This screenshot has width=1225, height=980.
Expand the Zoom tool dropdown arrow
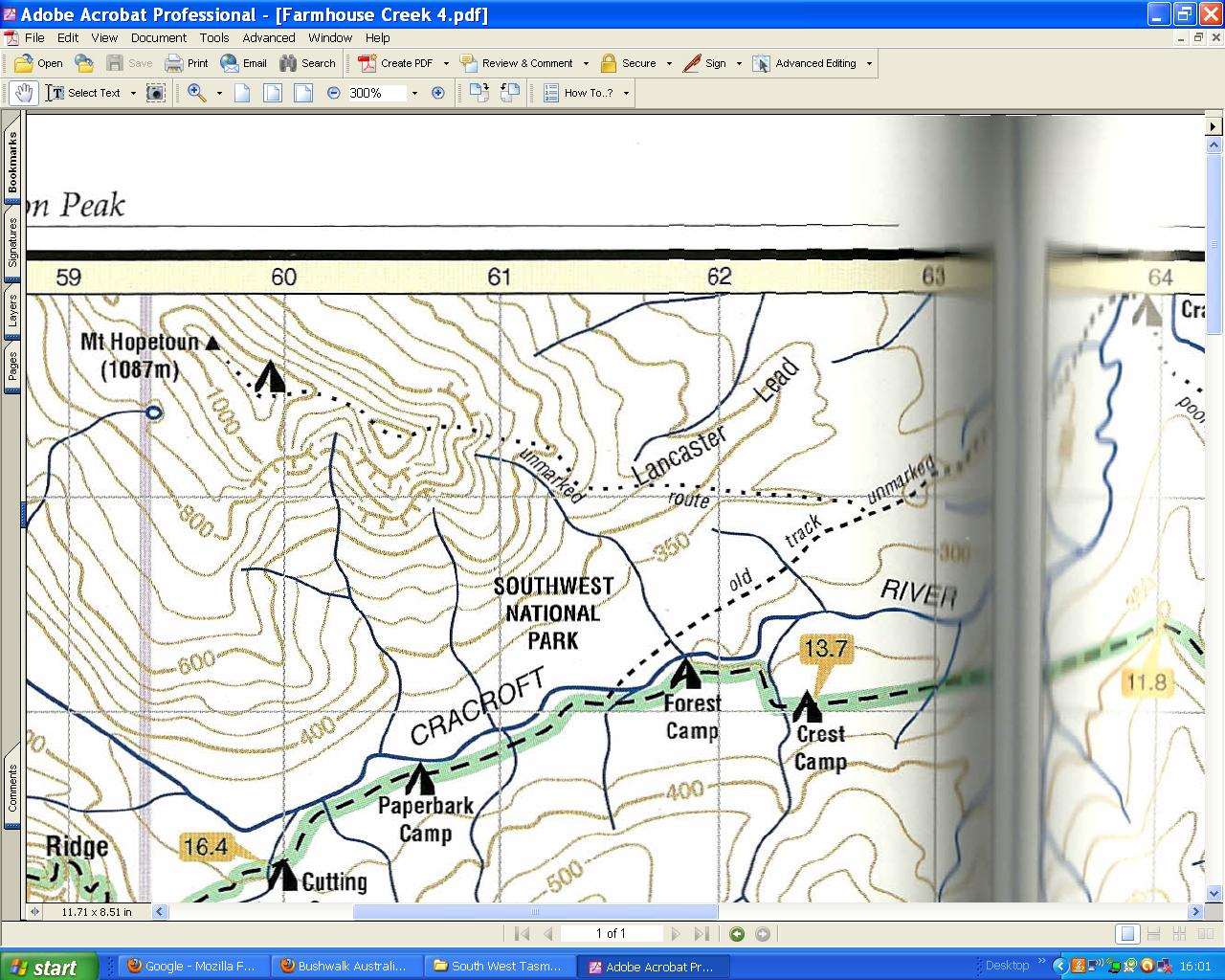click(x=219, y=93)
